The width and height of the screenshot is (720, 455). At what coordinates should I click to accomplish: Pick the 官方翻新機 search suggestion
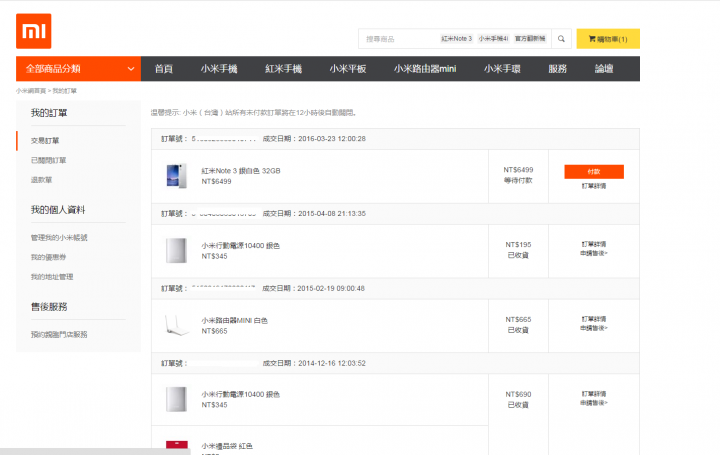pos(530,39)
